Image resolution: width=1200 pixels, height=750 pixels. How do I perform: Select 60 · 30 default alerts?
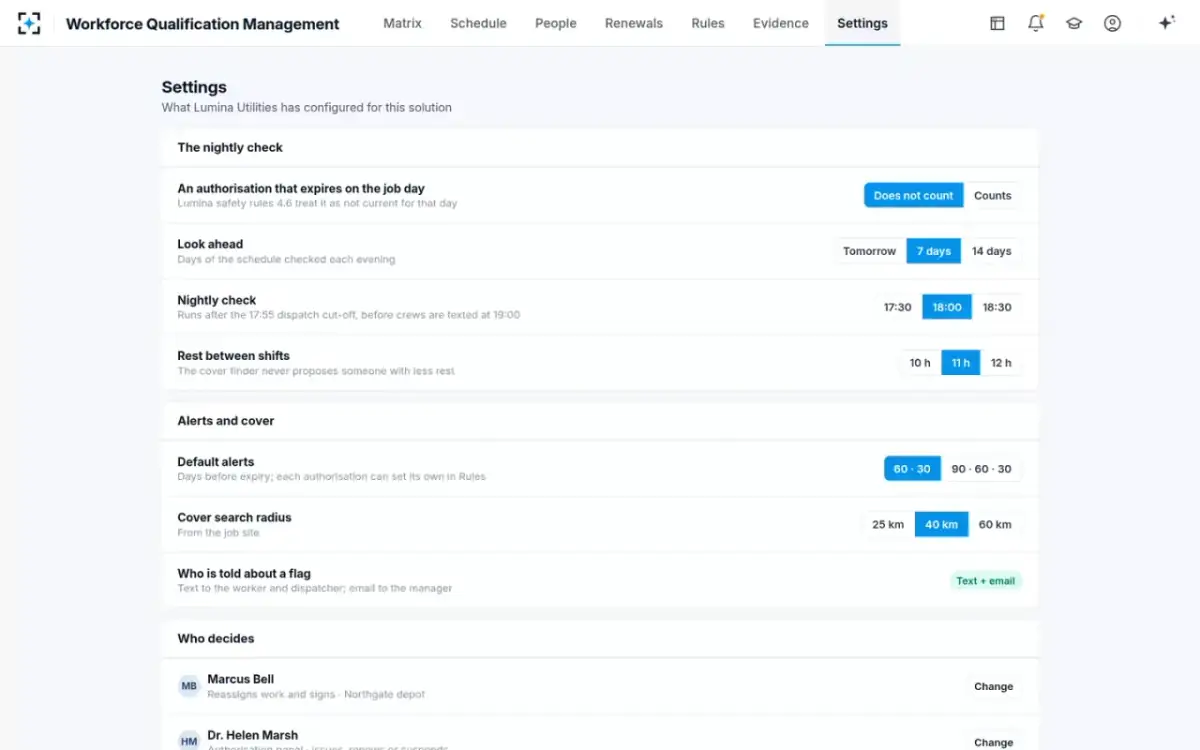(x=912, y=469)
